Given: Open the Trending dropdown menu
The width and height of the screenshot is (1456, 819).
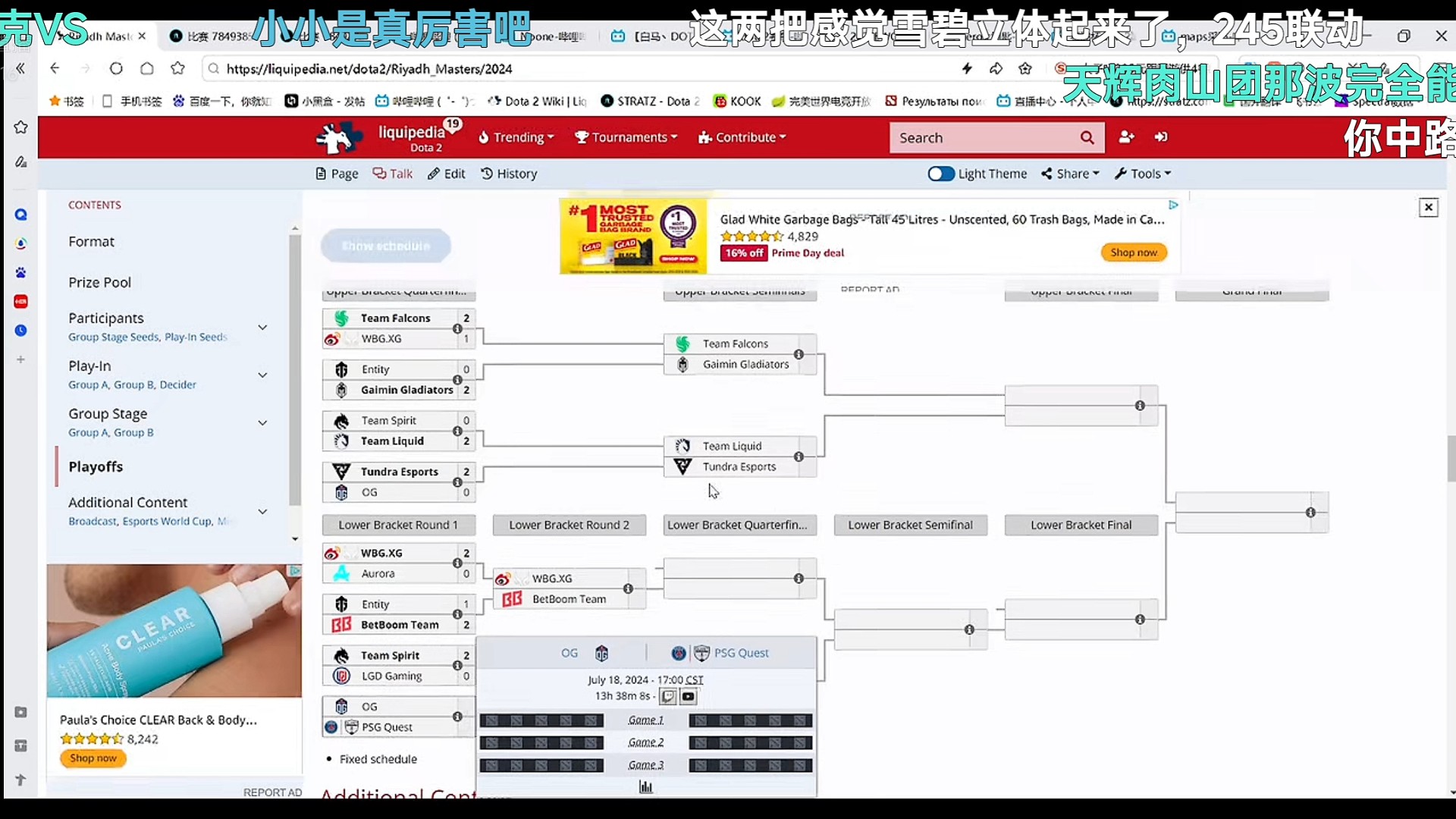Looking at the screenshot, I should tap(516, 137).
